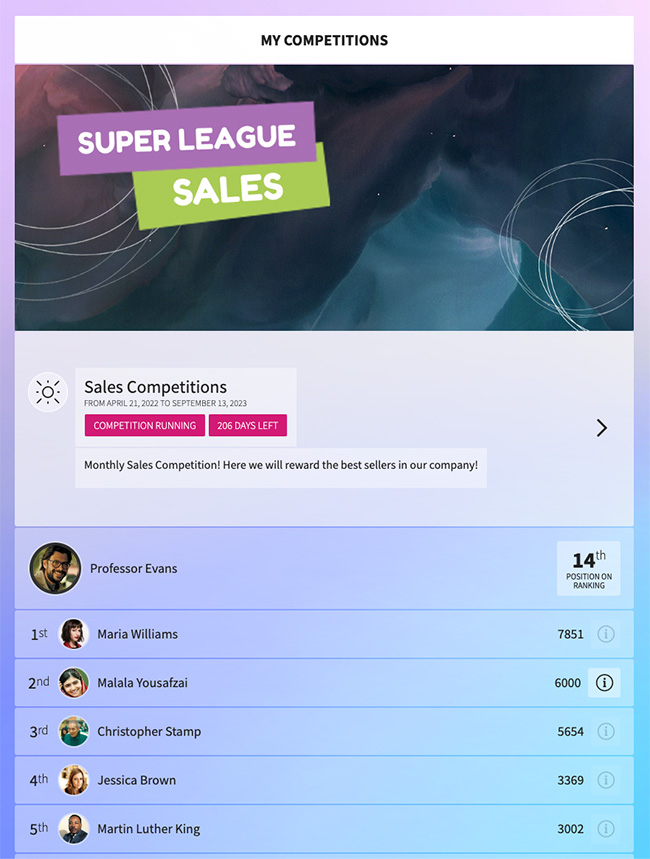Click Professor Evans profile avatar
The image size is (650, 859).
click(x=55, y=569)
